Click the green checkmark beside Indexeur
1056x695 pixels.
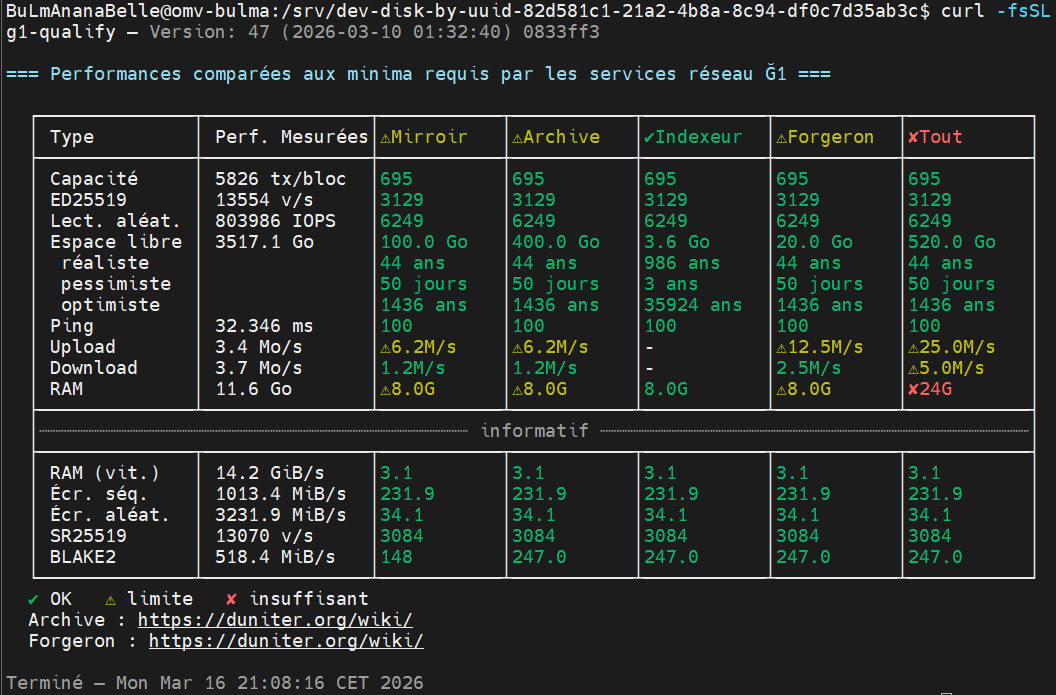[x=649, y=138]
